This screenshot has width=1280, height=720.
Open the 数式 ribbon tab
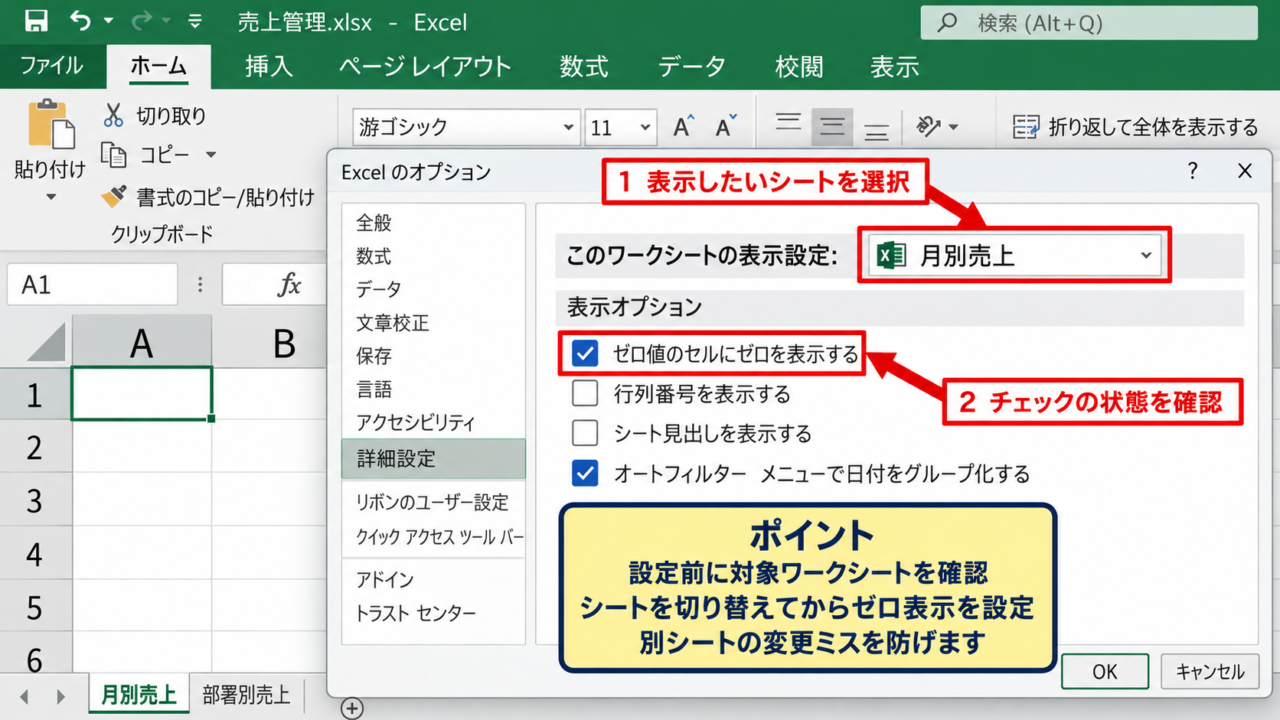[x=584, y=67]
